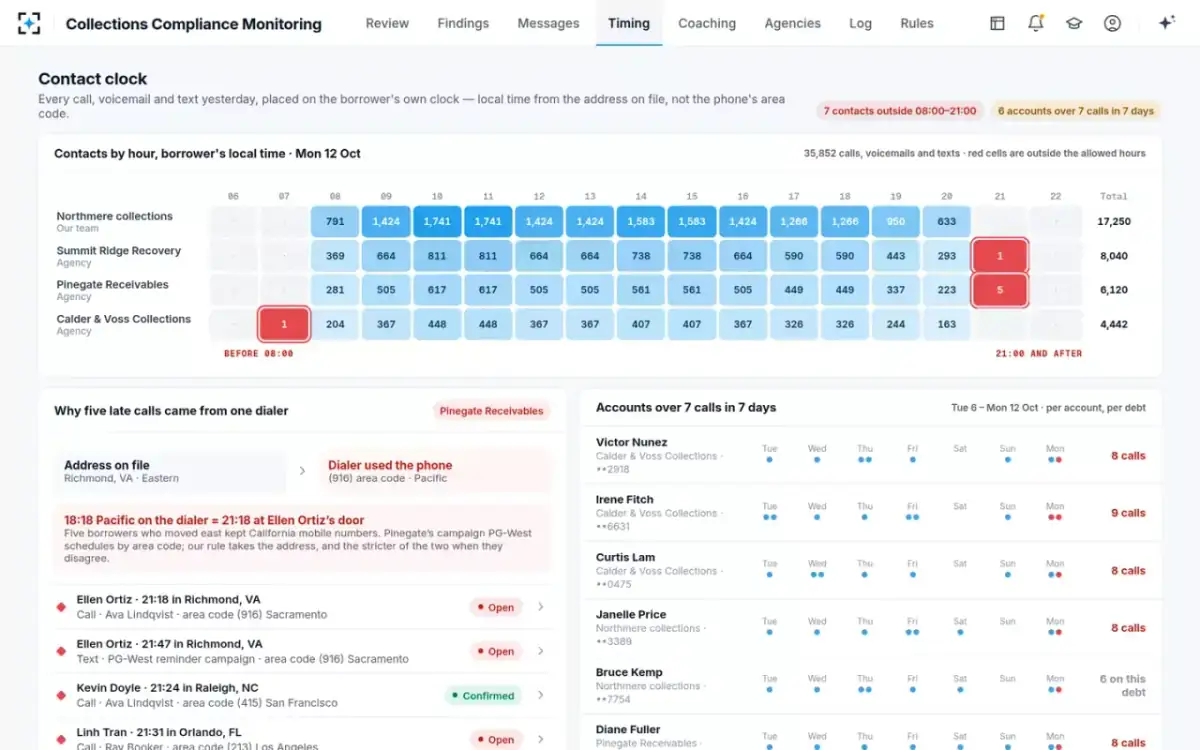Click the Pinegate Receivables tag in dialer panel
This screenshot has width=1200, height=750.
491,411
